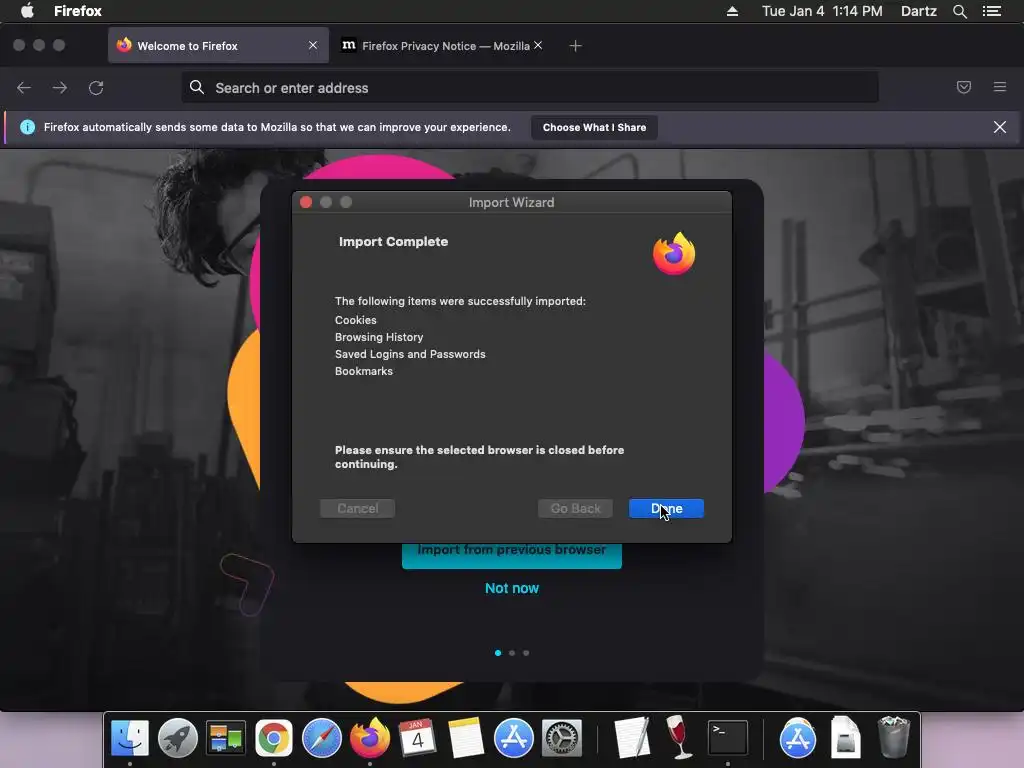Click the grayed Go Back button
The width and height of the screenshot is (1024, 768).
pos(575,508)
